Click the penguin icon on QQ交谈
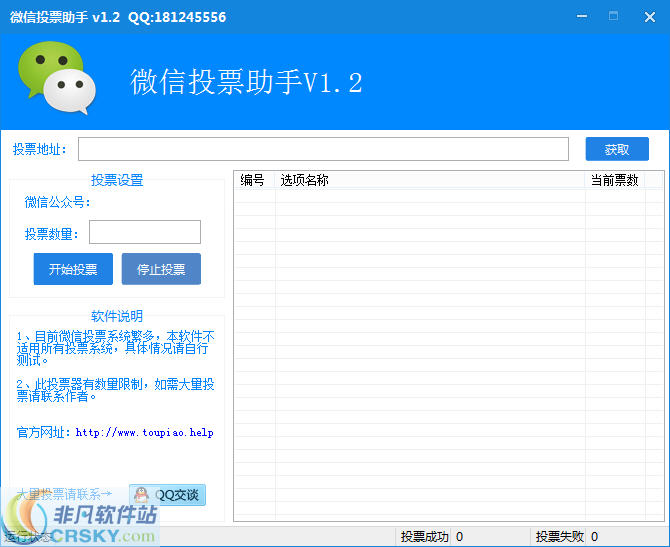 tap(141, 495)
